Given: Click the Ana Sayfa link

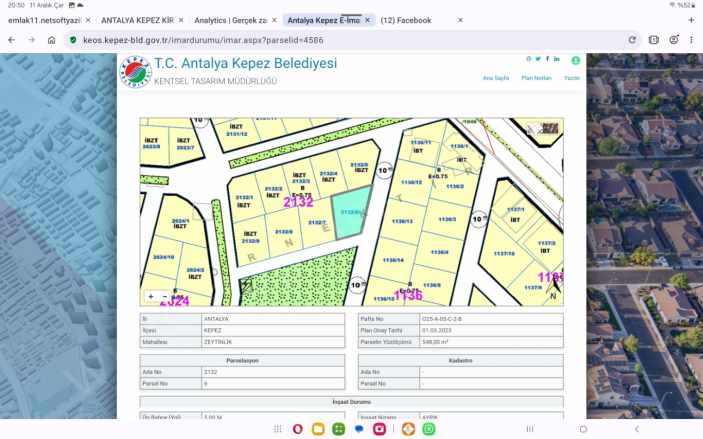Looking at the screenshot, I should coord(496,77).
